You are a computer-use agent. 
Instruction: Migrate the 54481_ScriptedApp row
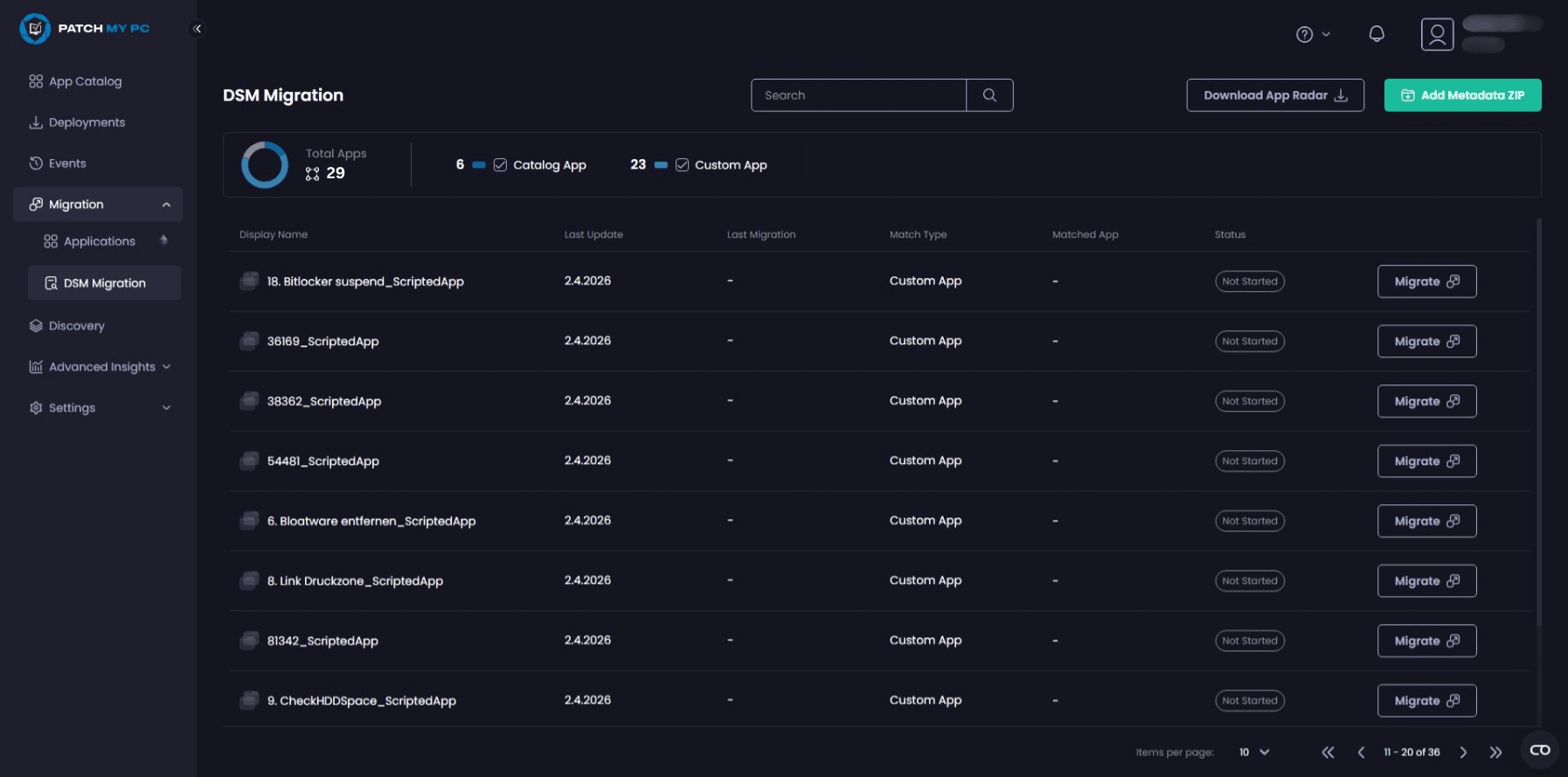pos(1426,461)
